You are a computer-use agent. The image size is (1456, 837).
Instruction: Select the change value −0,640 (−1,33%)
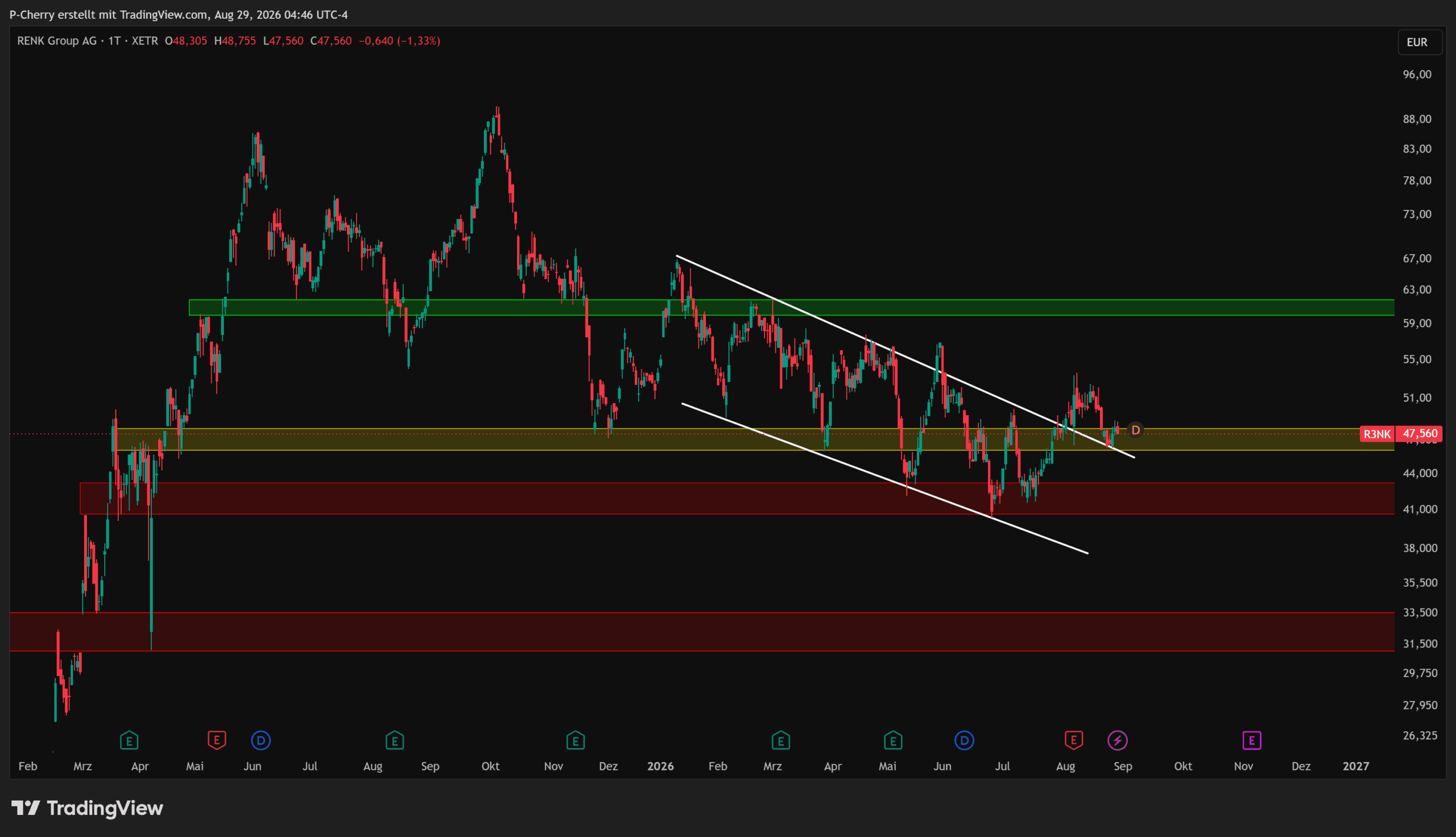point(399,41)
